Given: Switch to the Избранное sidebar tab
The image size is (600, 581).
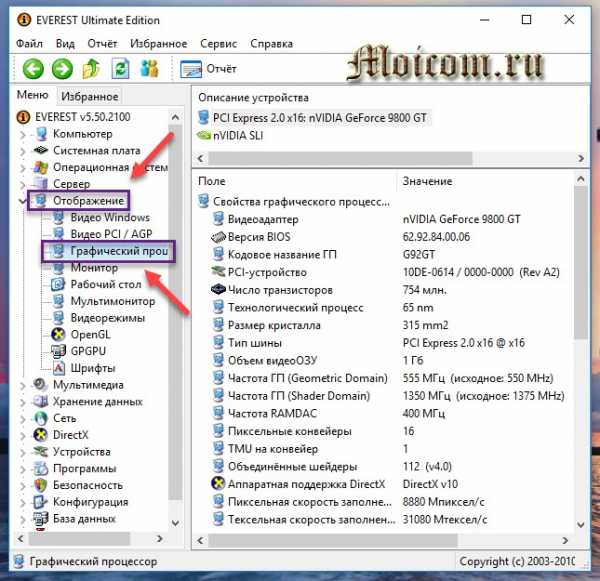Looking at the screenshot, I should tap(89, 96).
